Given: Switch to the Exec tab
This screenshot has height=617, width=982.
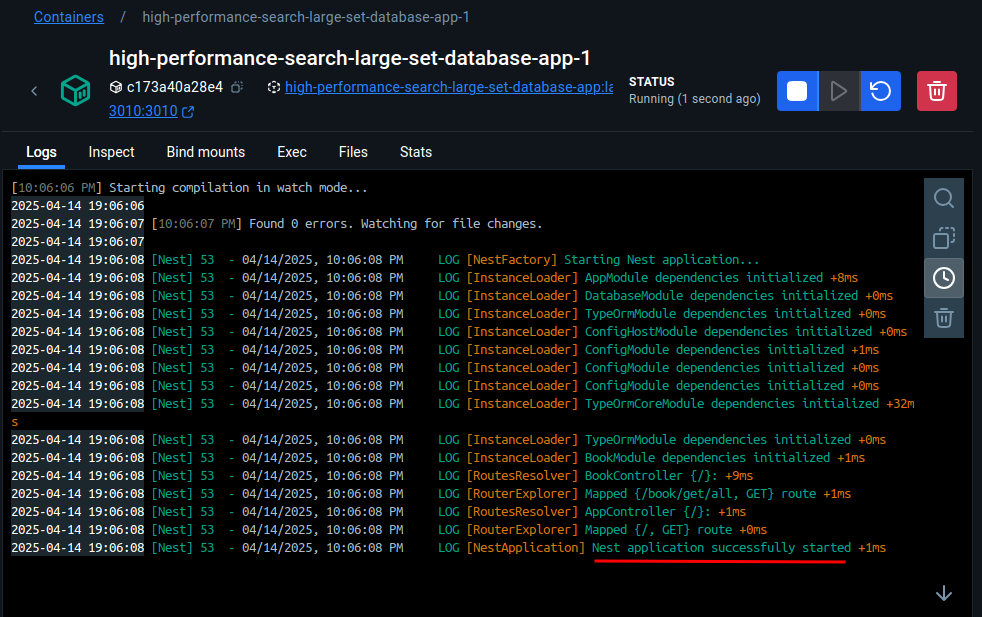Looking at the screenshot, I should point(292,152).
